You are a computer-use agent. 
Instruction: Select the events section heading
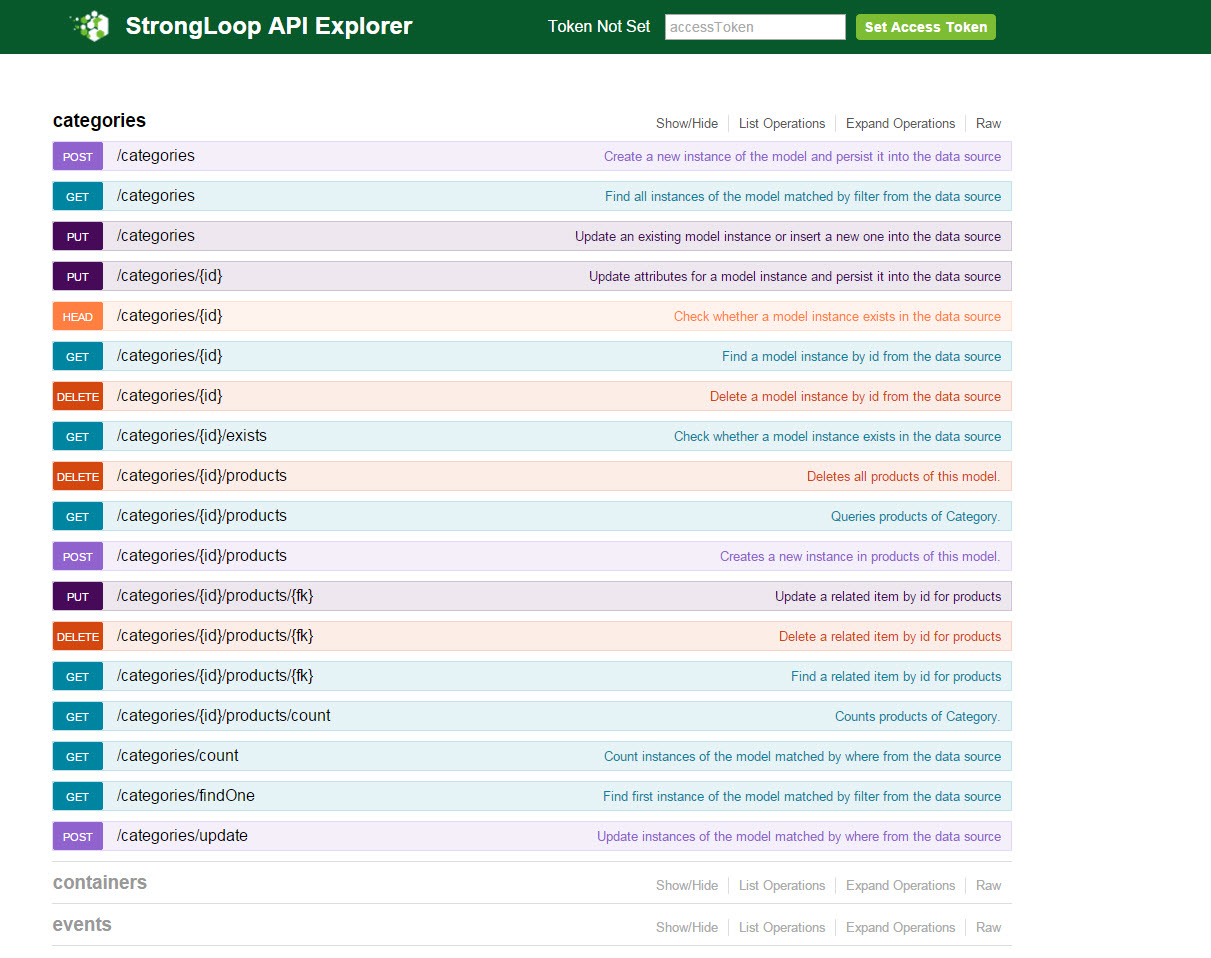(x=82, y=925)
